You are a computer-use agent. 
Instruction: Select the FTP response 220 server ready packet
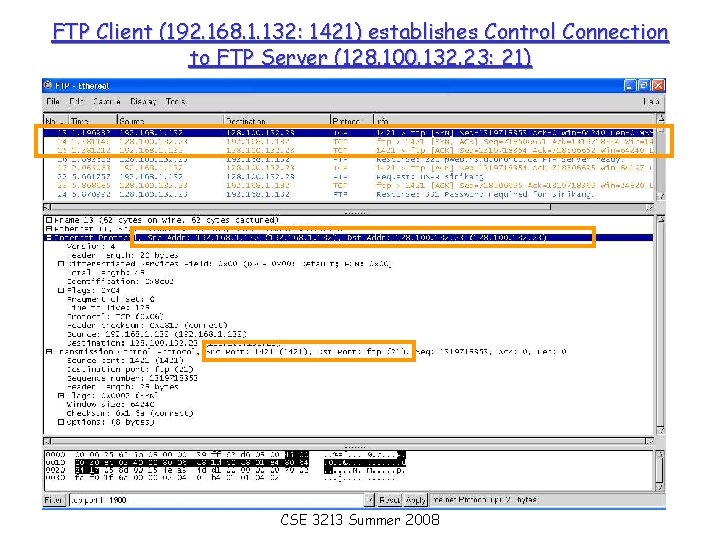(x=349, y=159)
